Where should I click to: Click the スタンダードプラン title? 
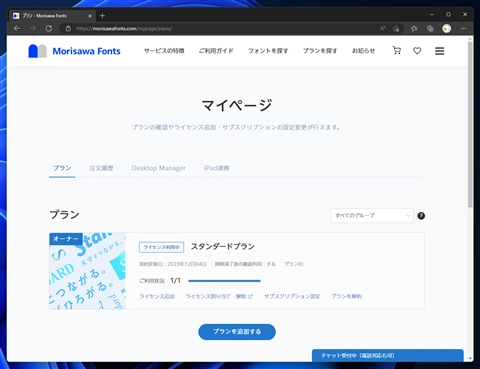(x=223, y=247)
